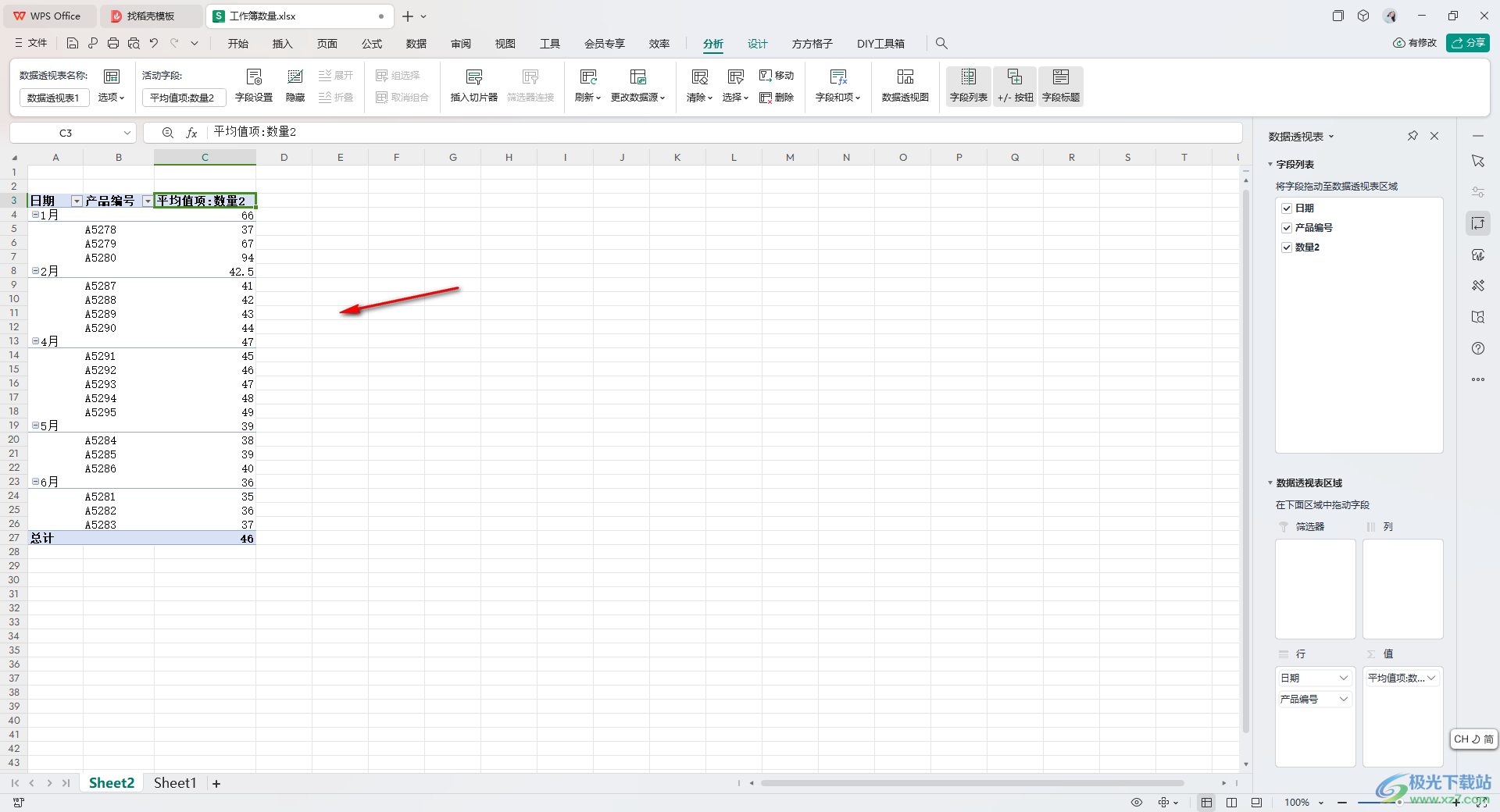This screenshot has height=812, width=1500.
Task: Edit the 活动字段 active field box
Action: [184, 98]
